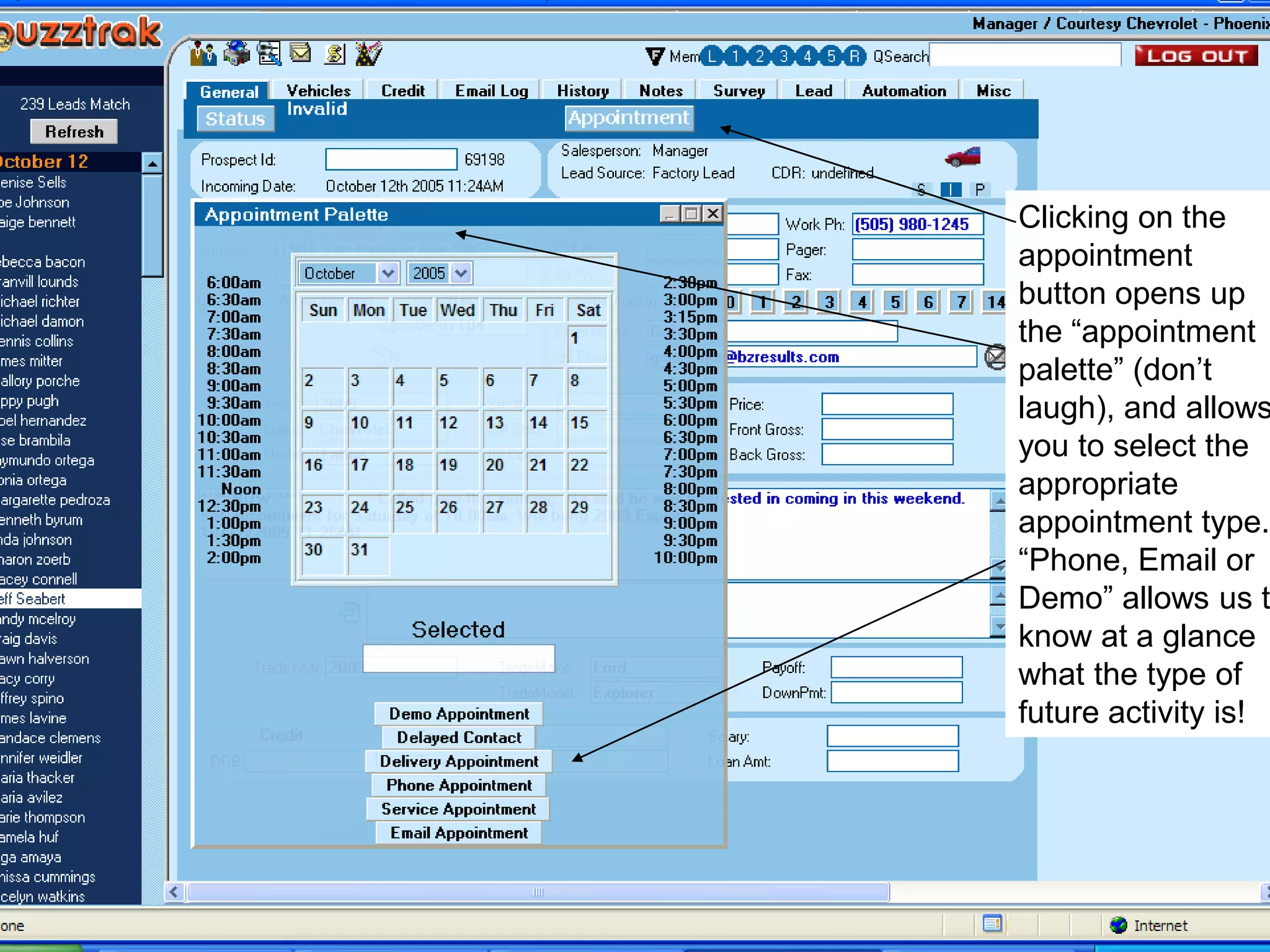Click the dollar sign document icon
The width and height of the screenshot is (1270, 952).
[x=335, y=55]
